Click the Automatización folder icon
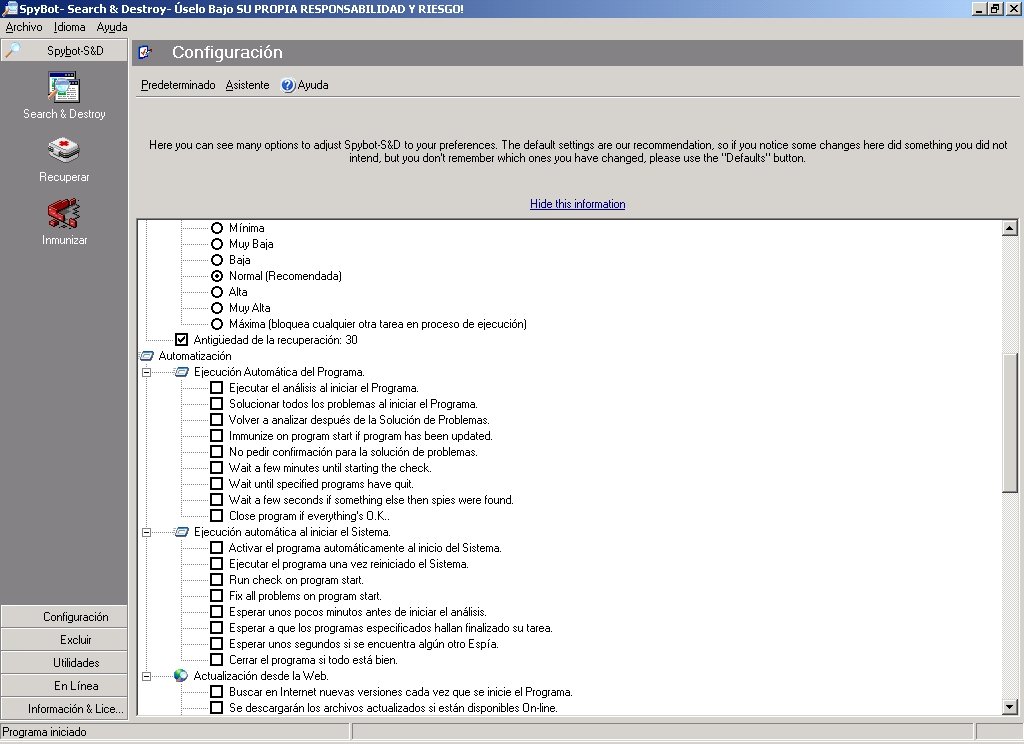The height and width of the screenshot is (744, 1024). 147,356
